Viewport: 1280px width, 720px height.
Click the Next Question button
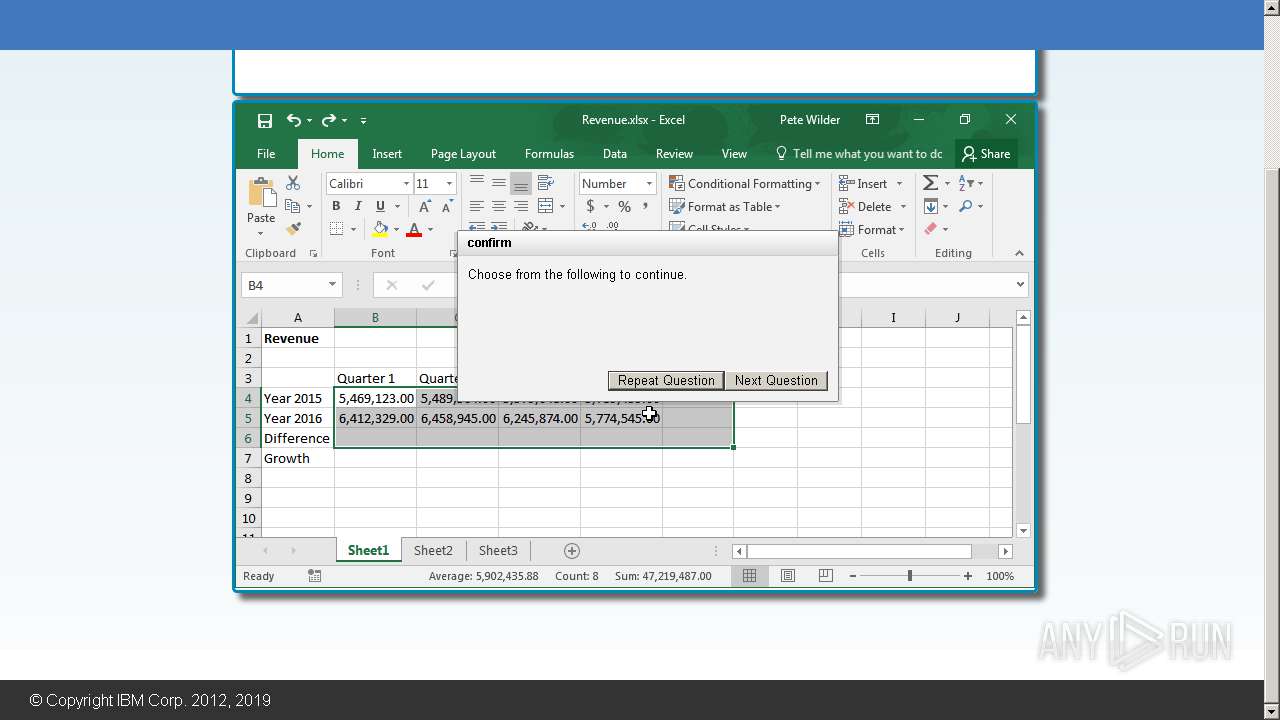(776, 380)
